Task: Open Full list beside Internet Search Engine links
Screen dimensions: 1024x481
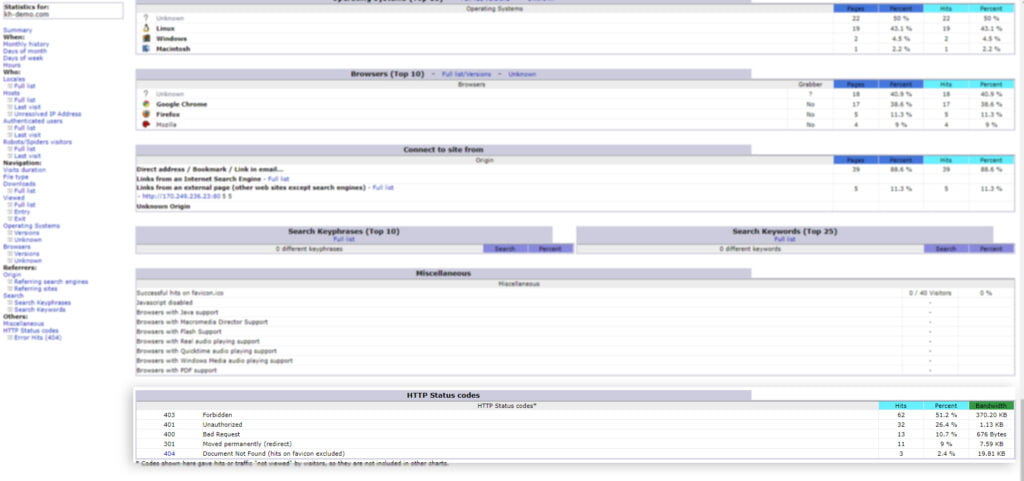Action: point(279,179)
